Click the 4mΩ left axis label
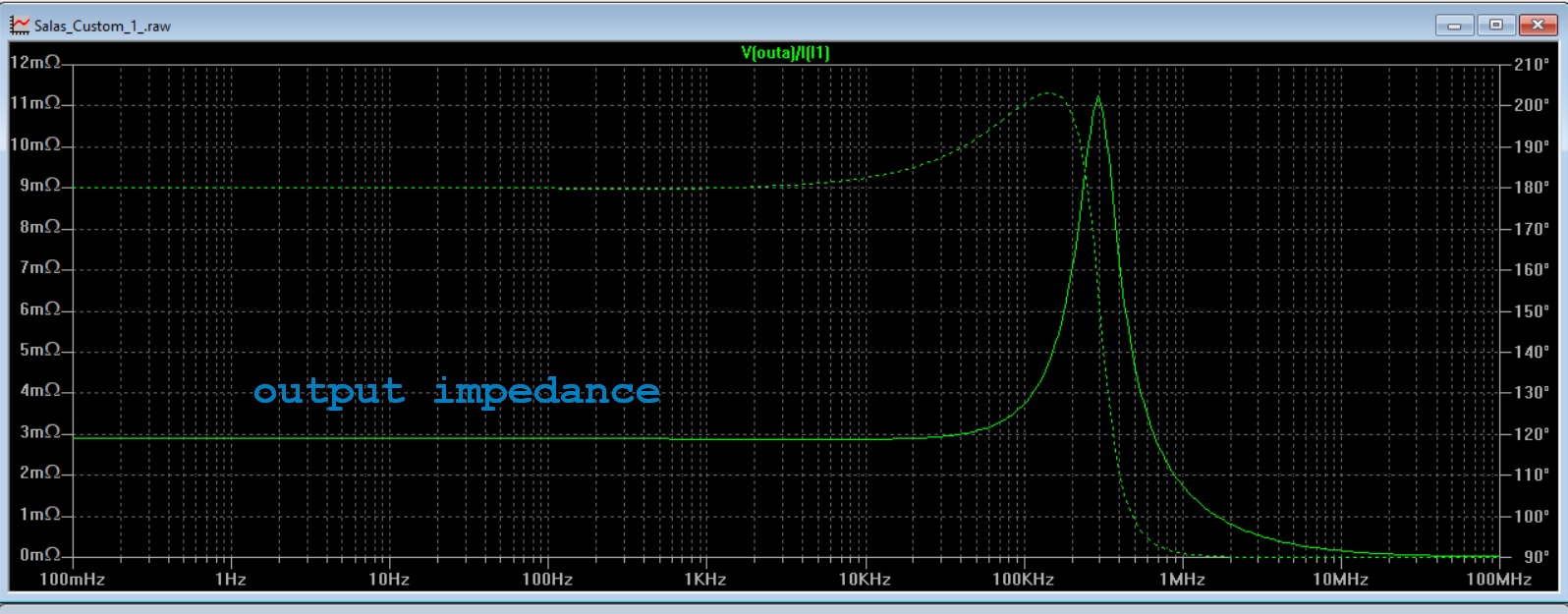1568x614 pixels. pos(39,390)
